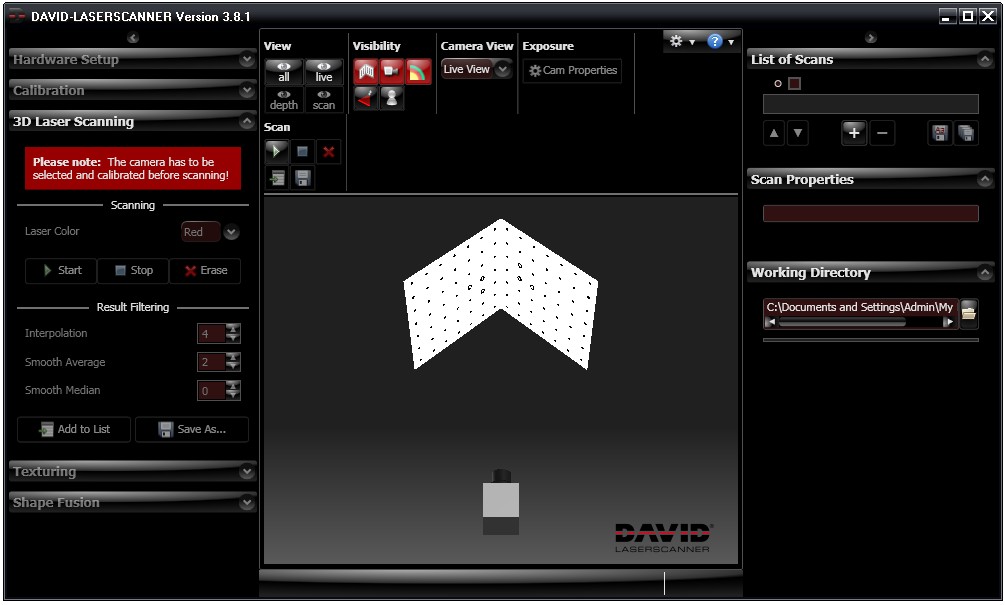Toggle the 'all' view eye button
Screen dimensions: 1005x605
tap(283, 71)
